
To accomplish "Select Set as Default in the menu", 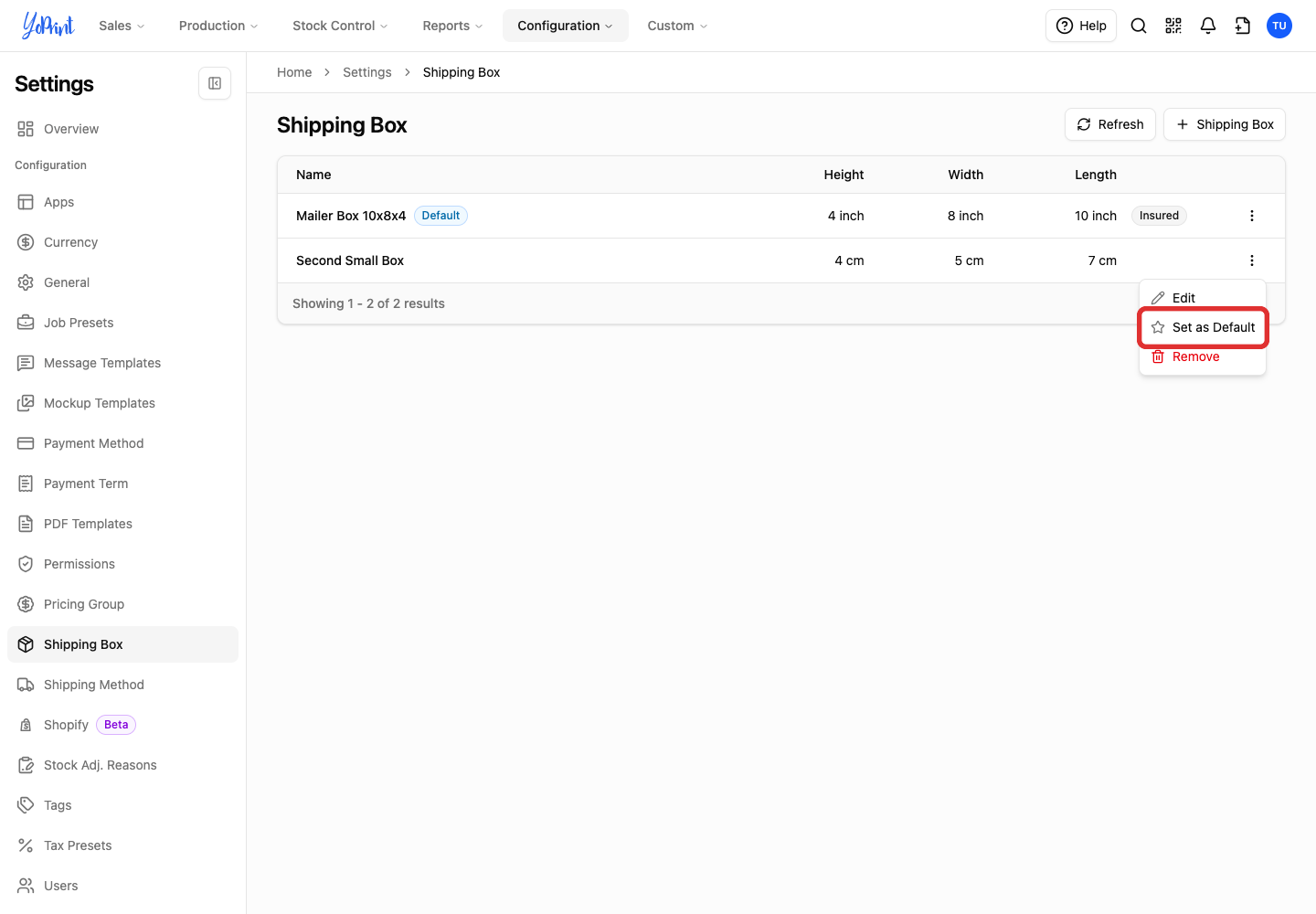I will coord(1203,327).
